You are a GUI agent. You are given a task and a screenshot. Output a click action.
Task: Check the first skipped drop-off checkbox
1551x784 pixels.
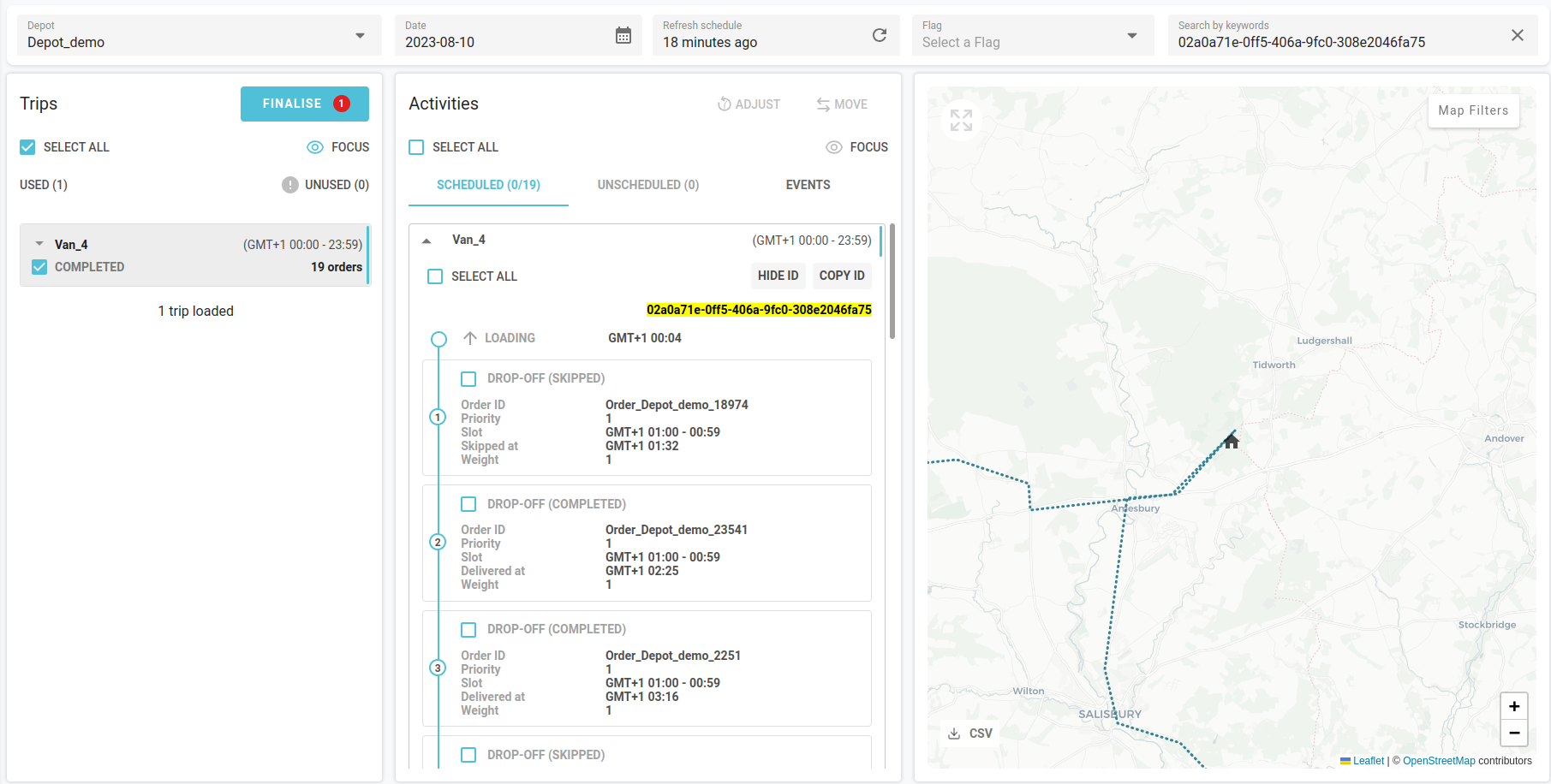coord(468,378)
